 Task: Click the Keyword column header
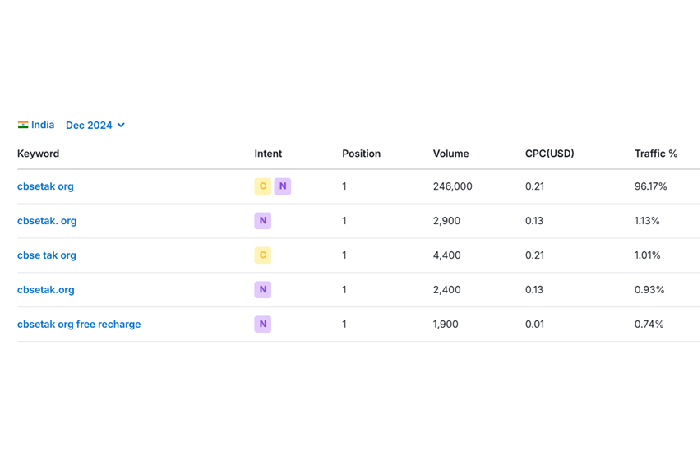(x=38, y=154)
